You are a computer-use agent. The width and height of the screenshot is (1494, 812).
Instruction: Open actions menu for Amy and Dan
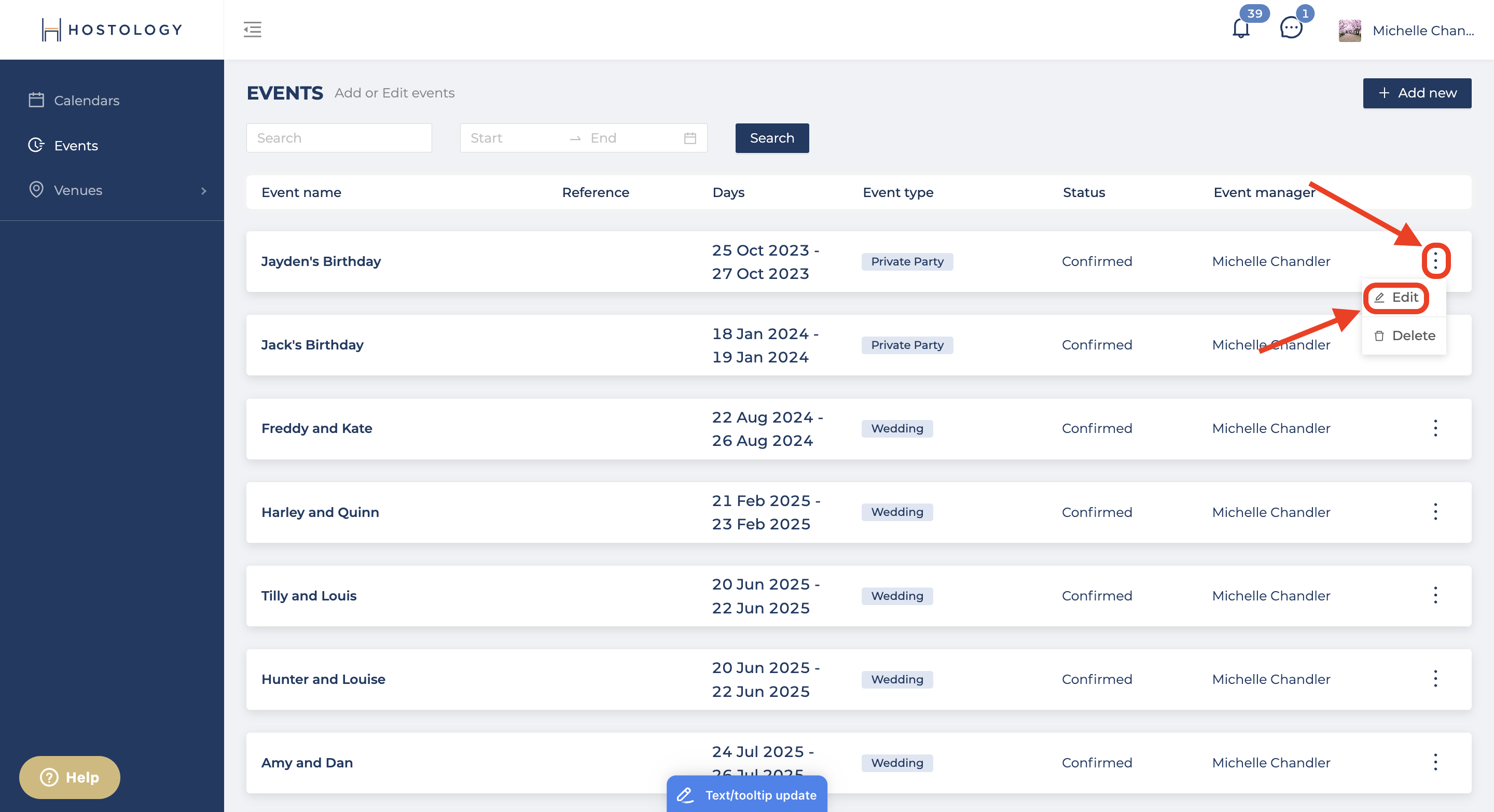point(1435,762)
